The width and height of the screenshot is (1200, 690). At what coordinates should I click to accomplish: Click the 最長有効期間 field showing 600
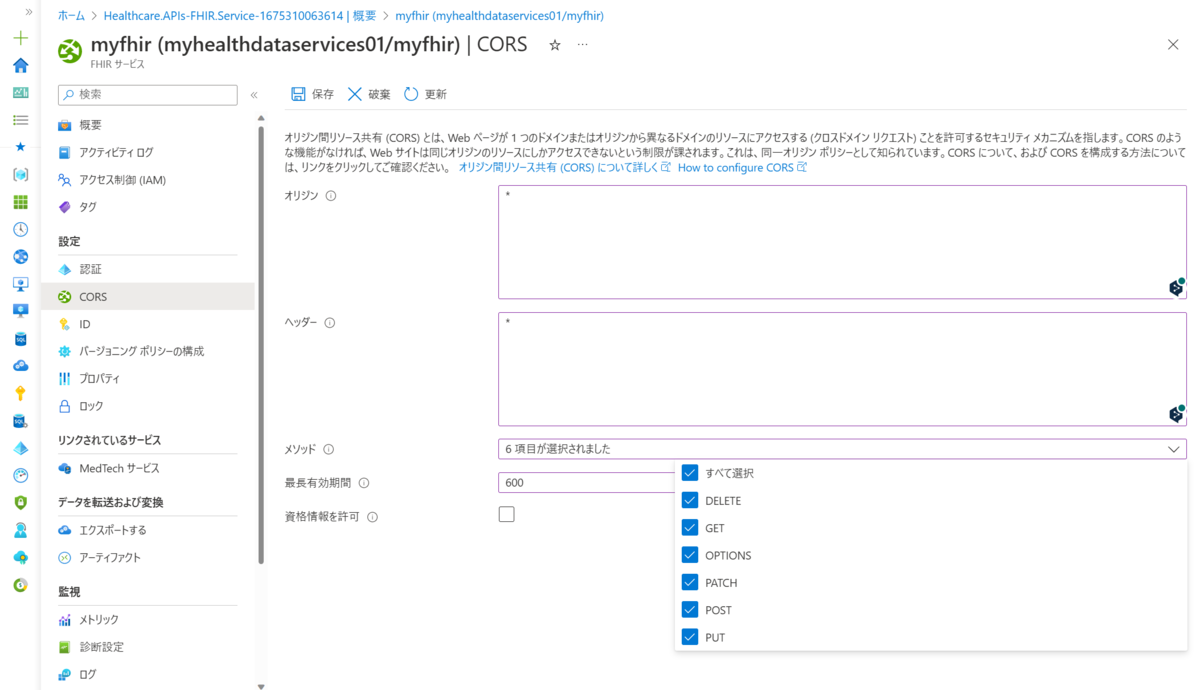[x=586, y=482]
